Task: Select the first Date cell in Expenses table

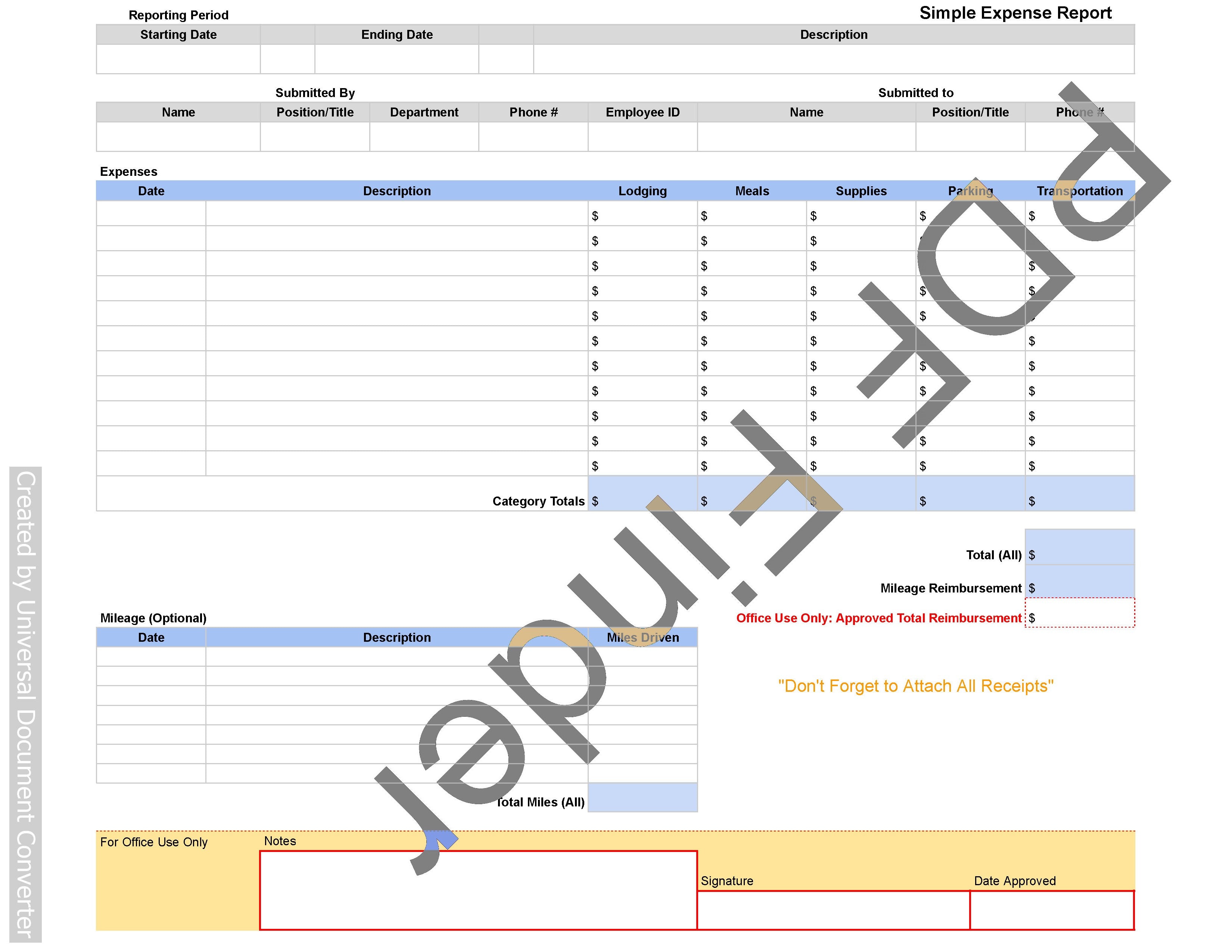Action: 150,215
